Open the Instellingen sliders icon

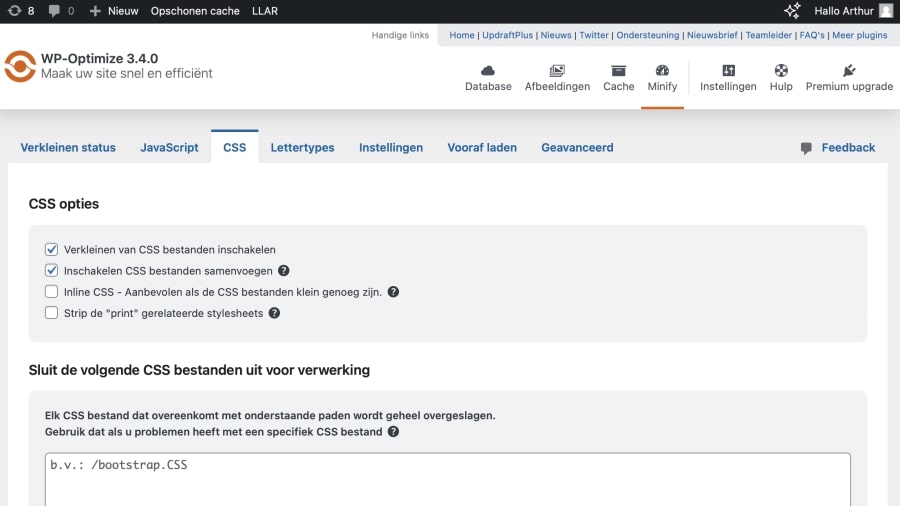[728, 71]
